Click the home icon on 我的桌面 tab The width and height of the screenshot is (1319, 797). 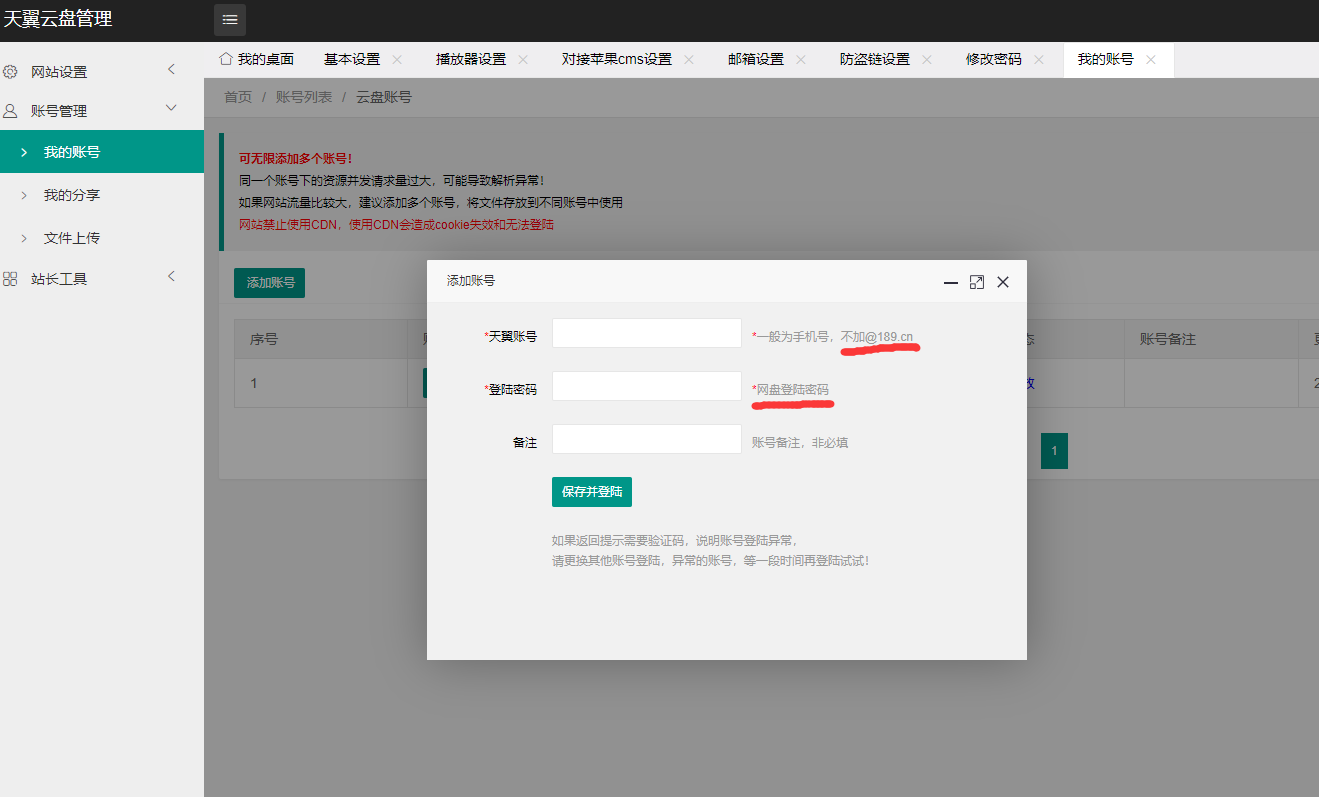click(x=226, y=59)
